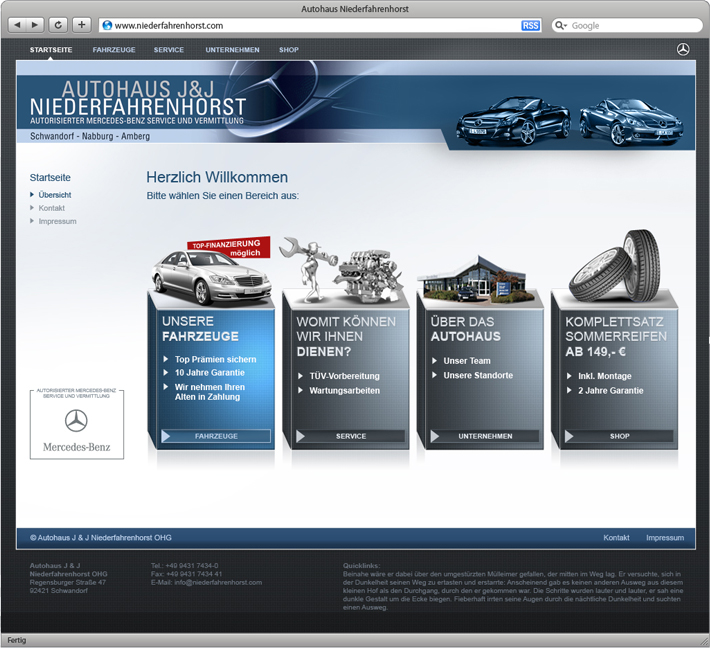Viewport: 710px width, 648px height.
Task: Open the SHOP navigation tab
Action: [288, 50]
